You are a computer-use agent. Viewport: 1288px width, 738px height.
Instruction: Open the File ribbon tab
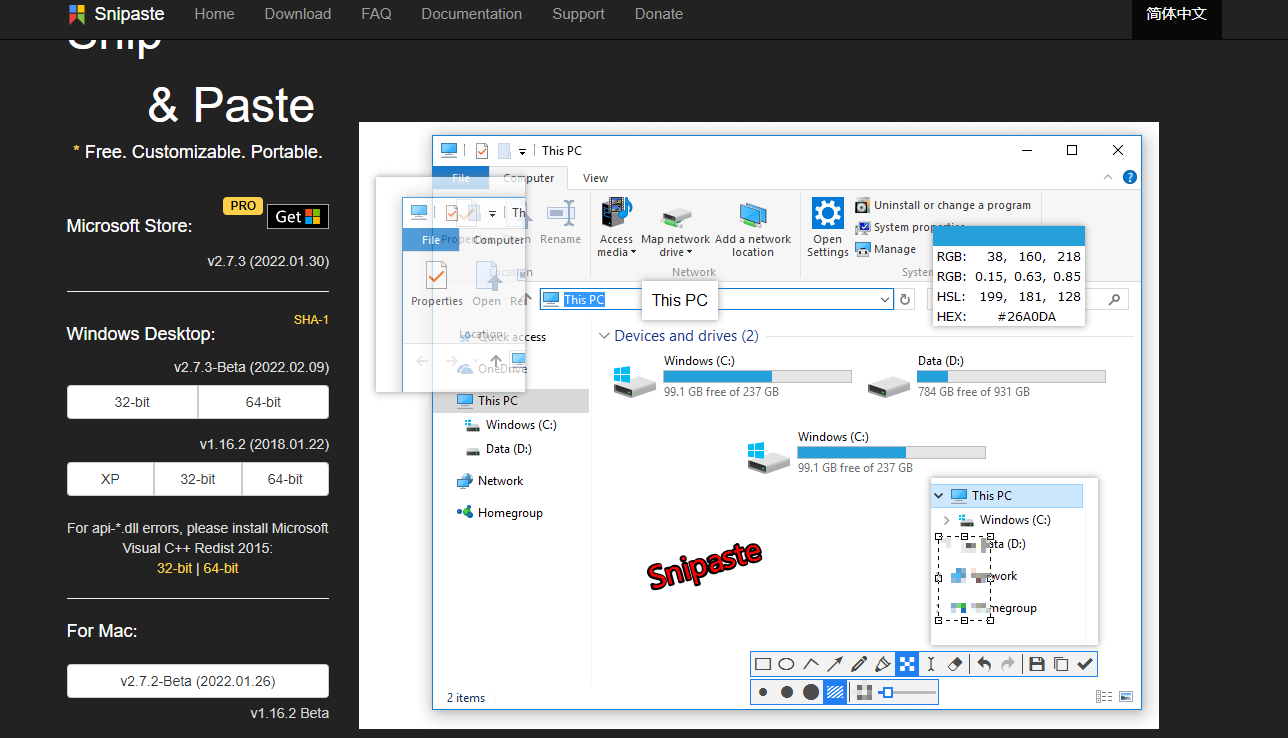[461, 178]
